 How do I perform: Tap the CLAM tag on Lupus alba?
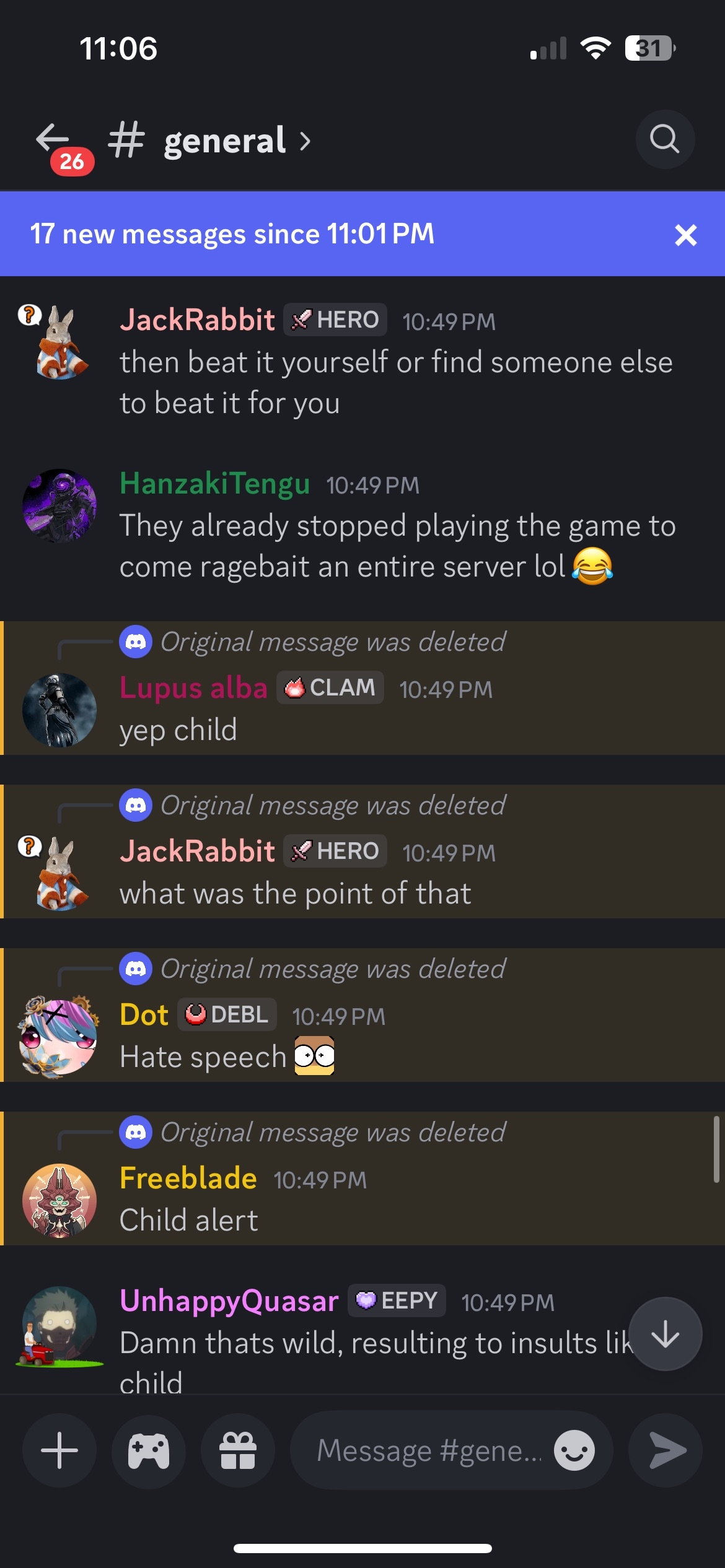330,687
